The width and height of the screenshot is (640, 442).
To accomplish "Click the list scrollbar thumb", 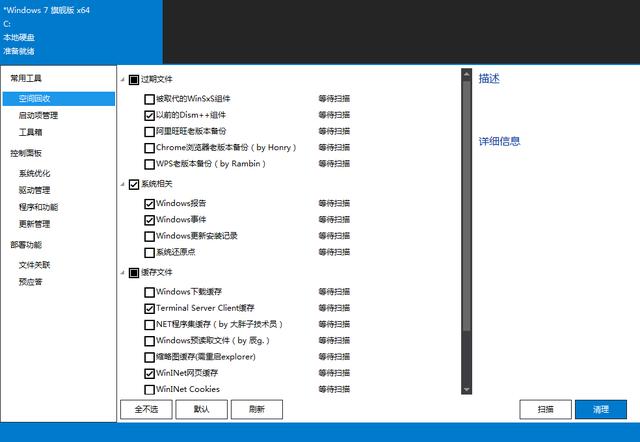I will 467,206.
